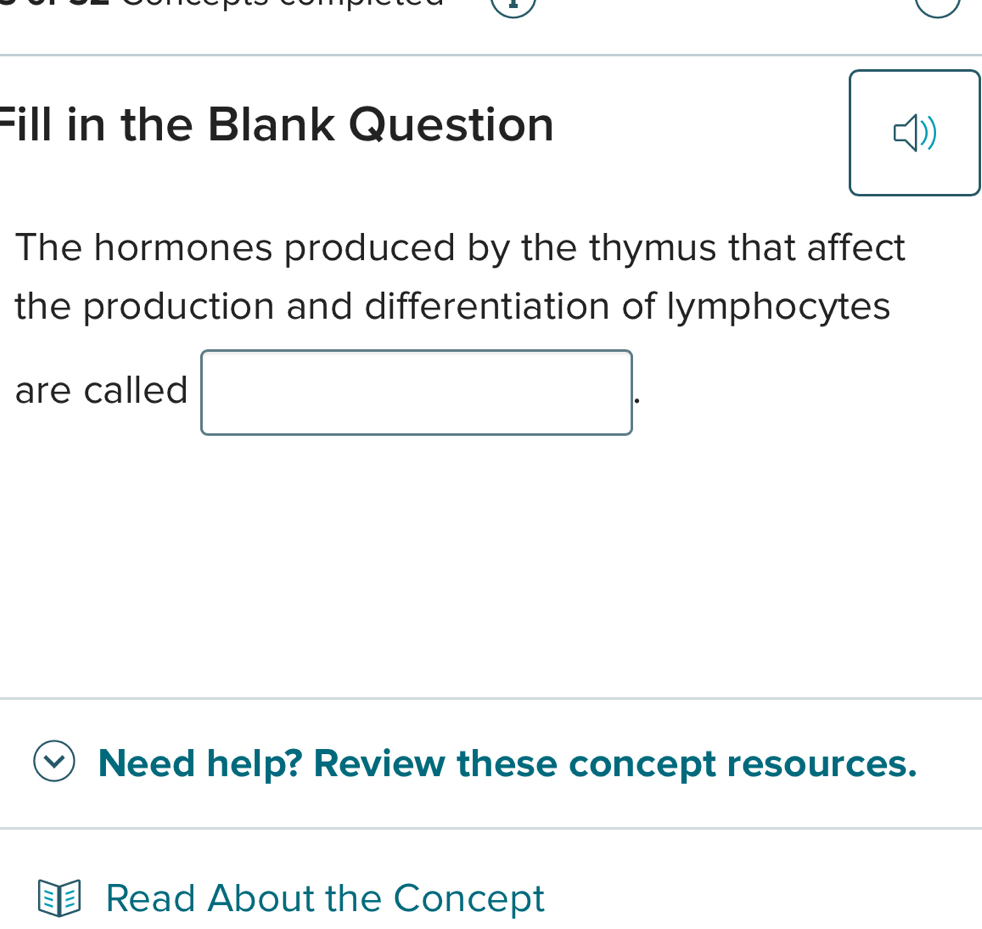Click the word "lymphocytes" in the question
The width and height of the screenshot is (982, 929).
[756, 306]
